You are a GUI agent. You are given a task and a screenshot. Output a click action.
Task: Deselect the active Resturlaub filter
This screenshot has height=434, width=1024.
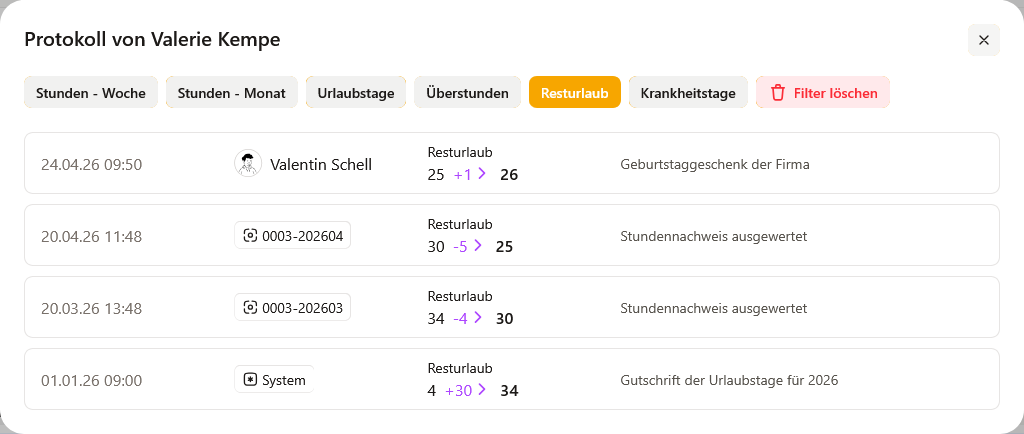(575, 93)
